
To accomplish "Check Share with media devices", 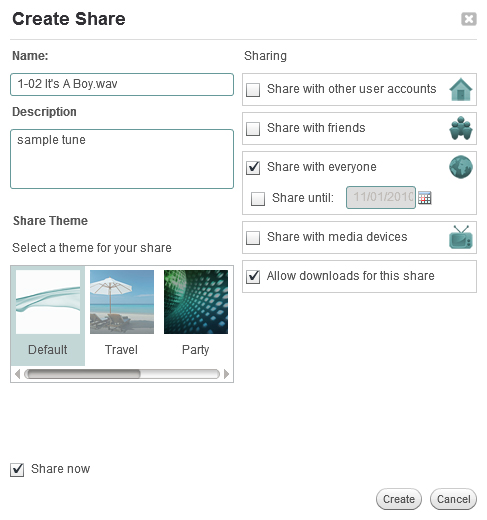I will tap(253, 238).
